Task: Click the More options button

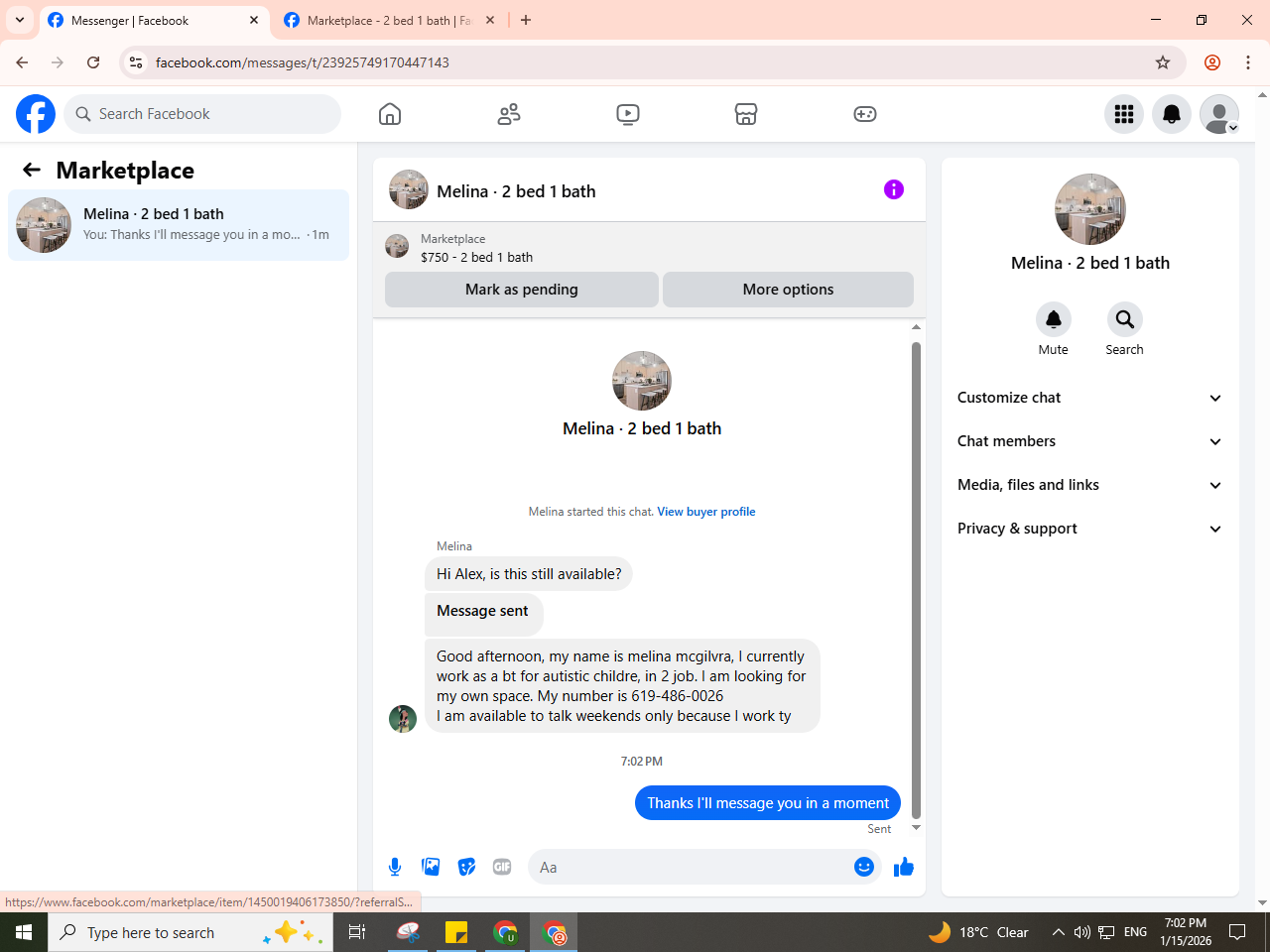Action: (788, 290)
